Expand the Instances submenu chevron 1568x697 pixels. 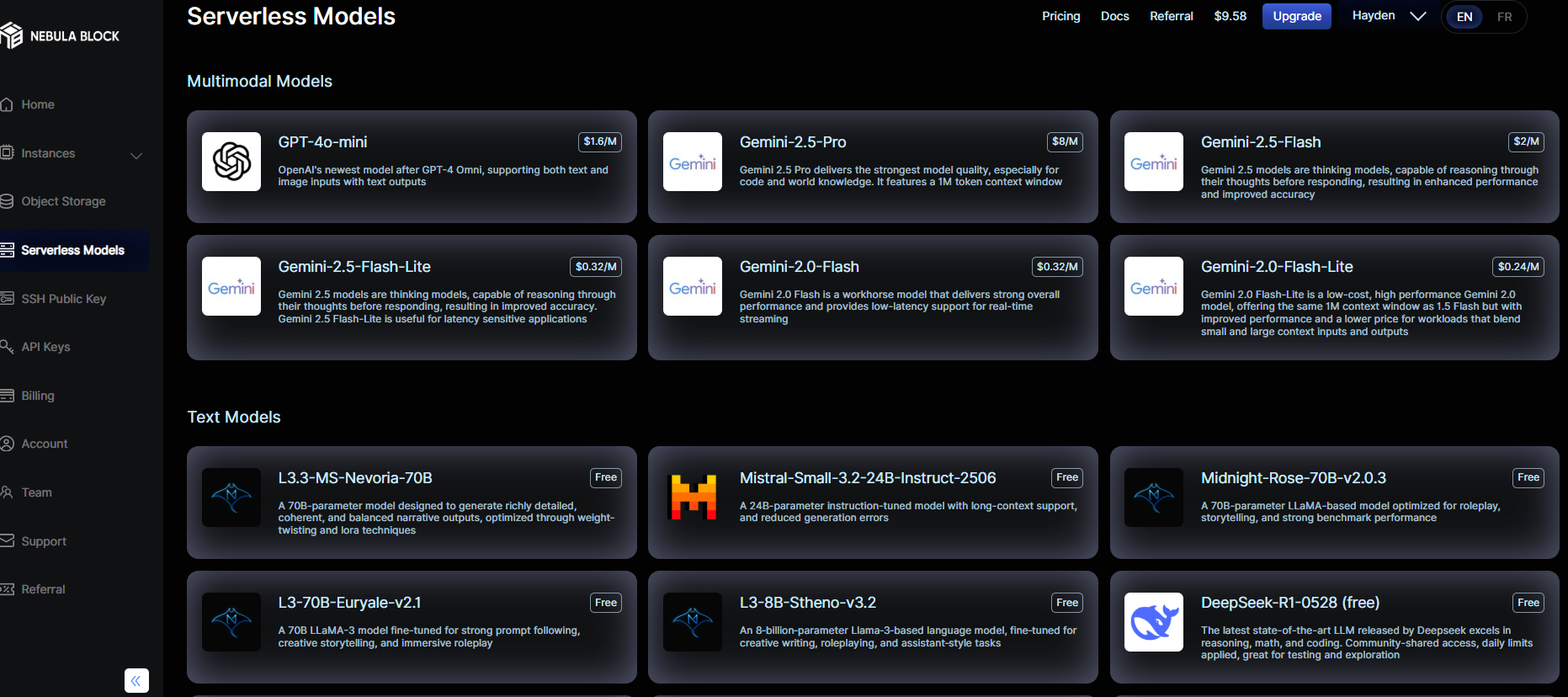[136, 155]
